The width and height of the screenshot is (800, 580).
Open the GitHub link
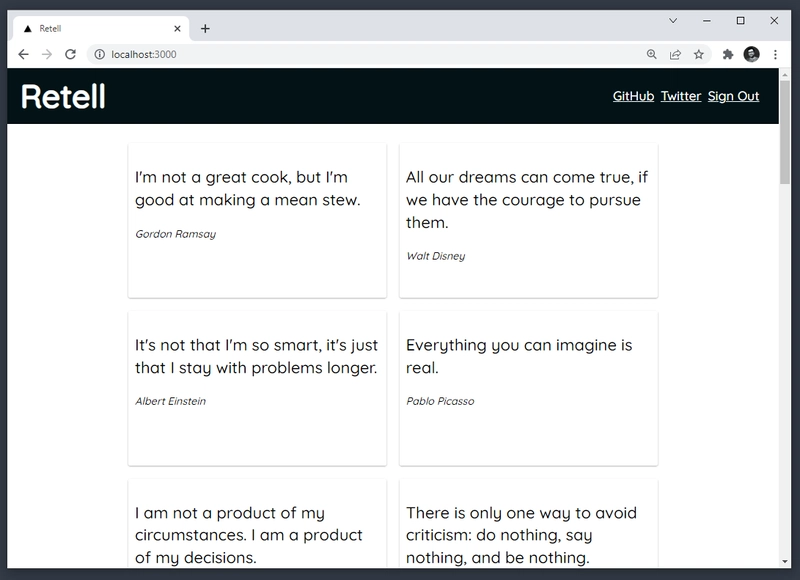pyautogui.click(x=633, y=96)
